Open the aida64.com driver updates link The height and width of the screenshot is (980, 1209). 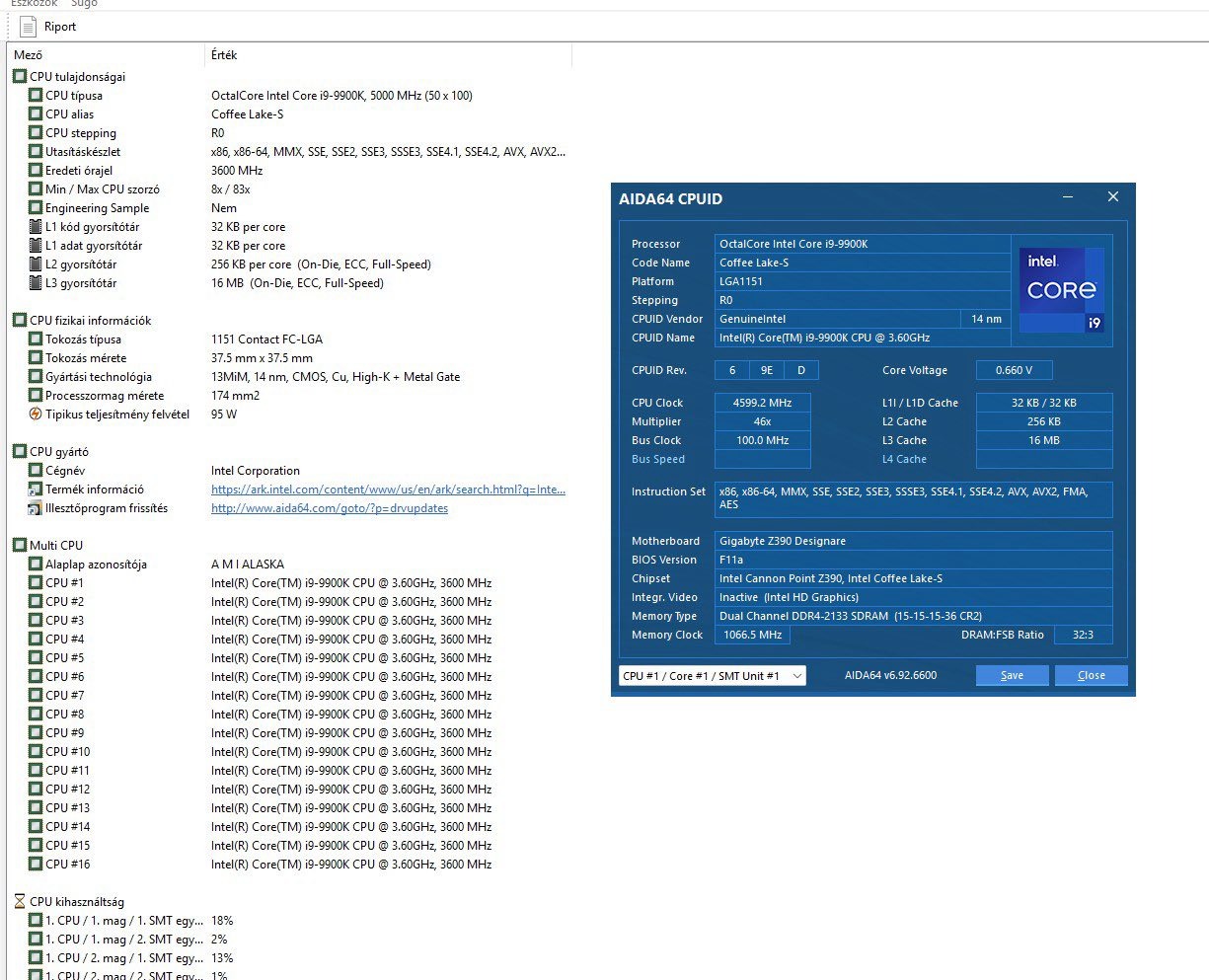click(x=330, y=507)
